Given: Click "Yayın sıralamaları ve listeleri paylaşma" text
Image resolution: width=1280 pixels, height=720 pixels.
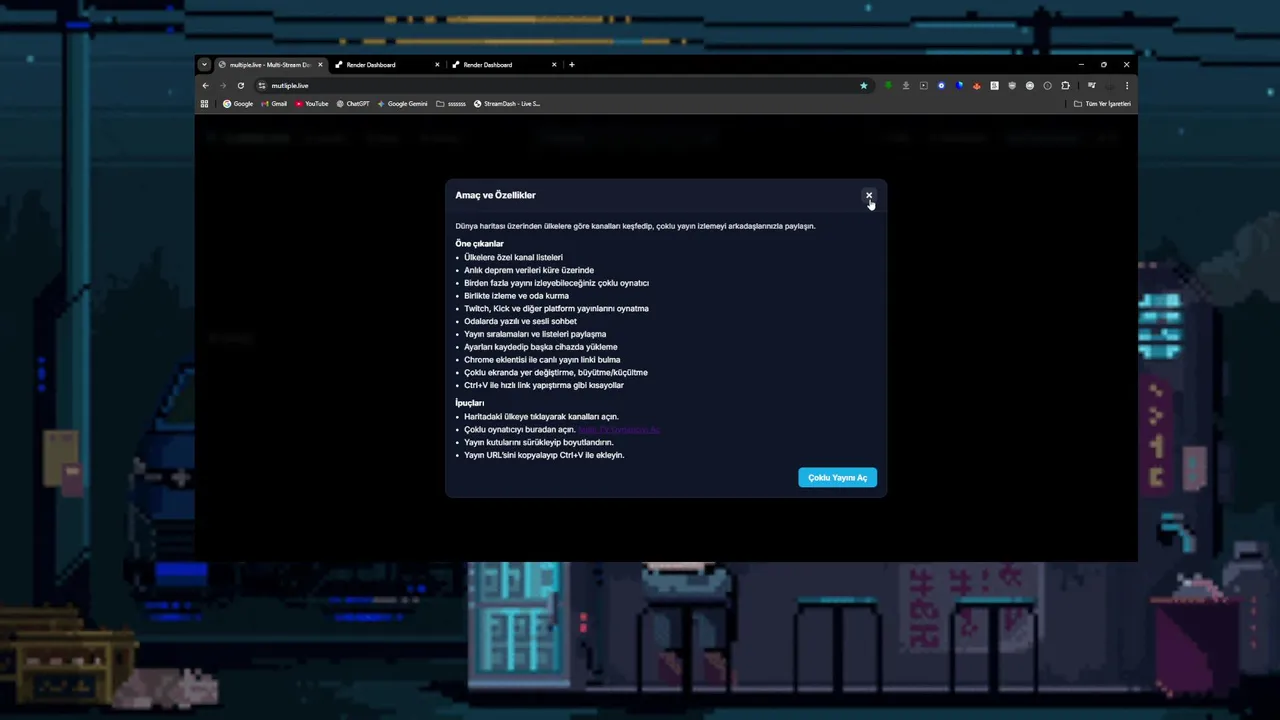Looking at the screenshot, I should [x=535, y=334].
